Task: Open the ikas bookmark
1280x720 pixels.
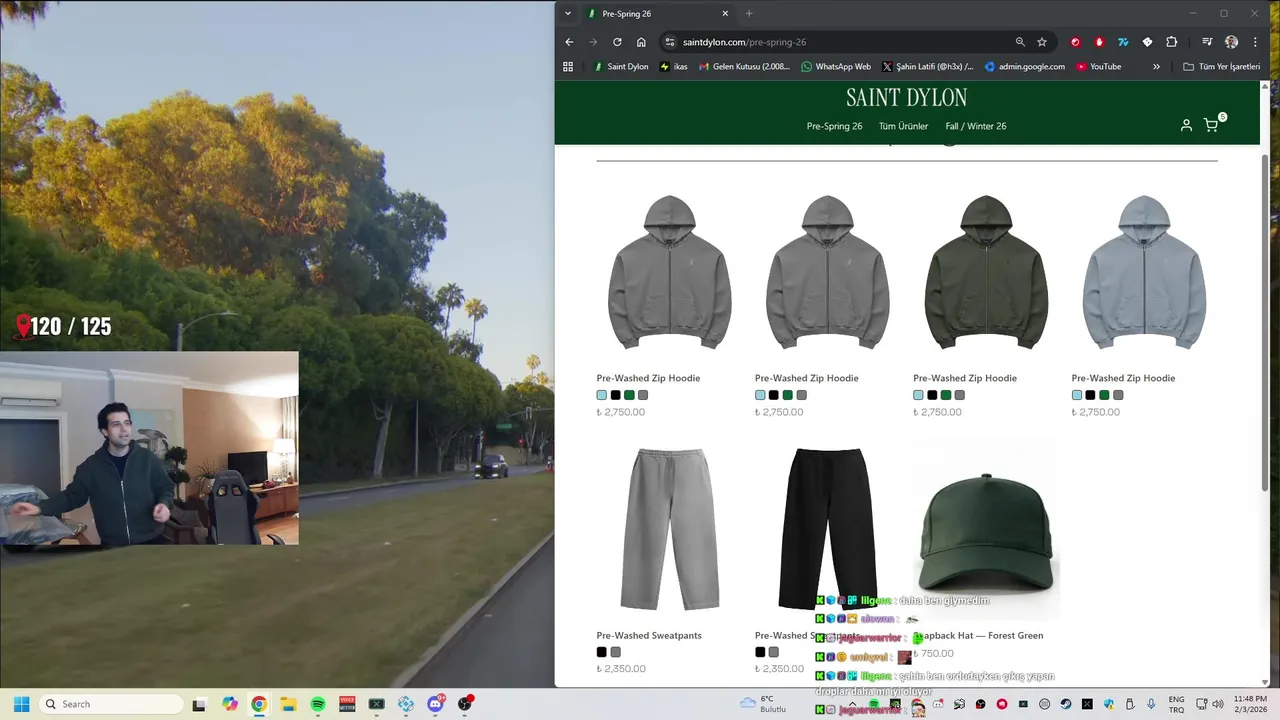Action: 674,67
